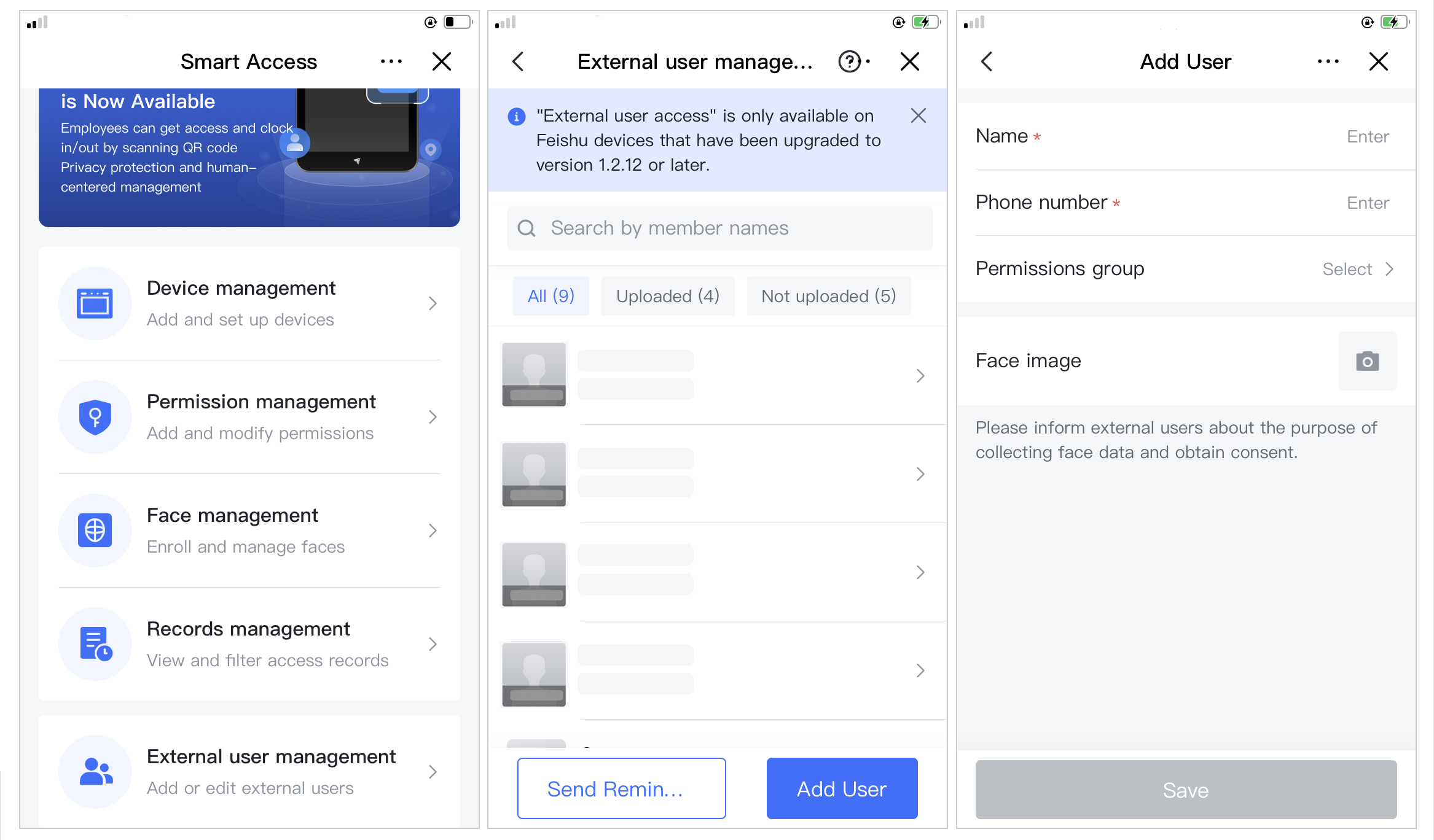Switch to the Not uploaded (5) tab
1434x840 pixels.
[828, 295]
